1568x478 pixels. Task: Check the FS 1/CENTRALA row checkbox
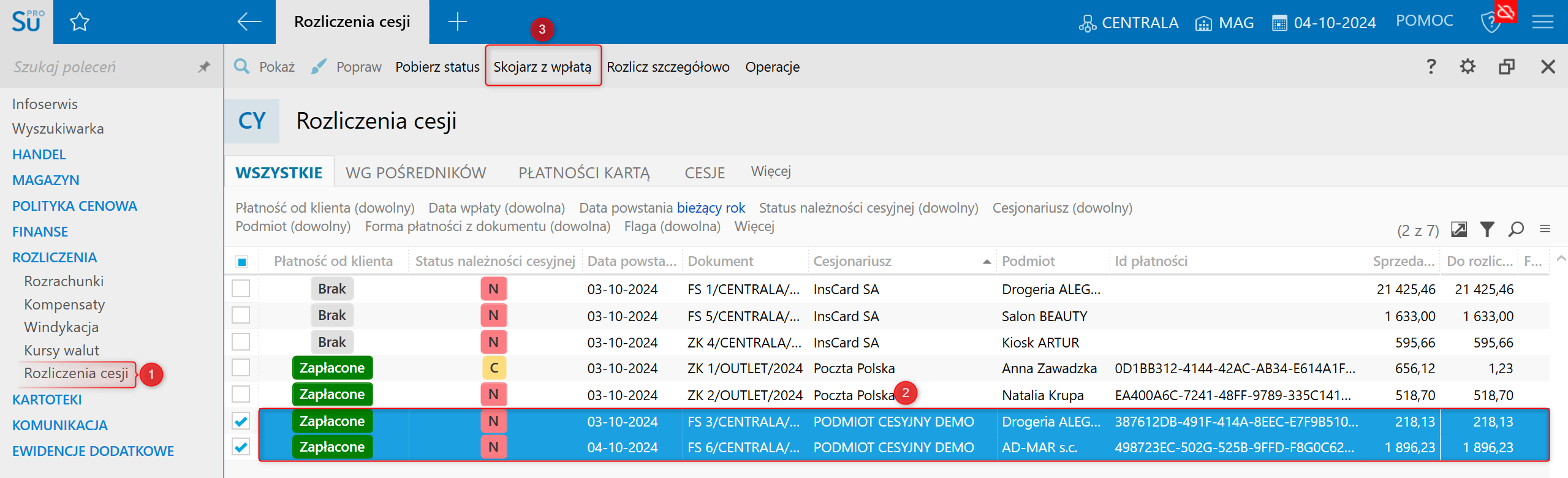point(241,289)
